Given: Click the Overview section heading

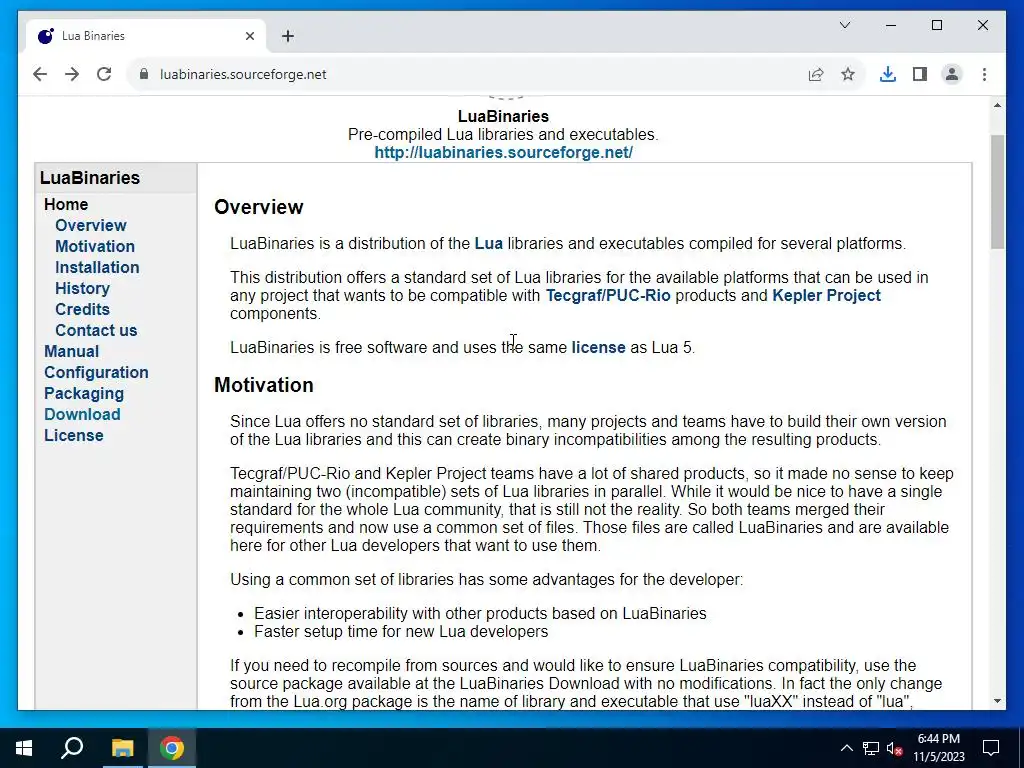Looking at the screenshot, I should [259, 207].
